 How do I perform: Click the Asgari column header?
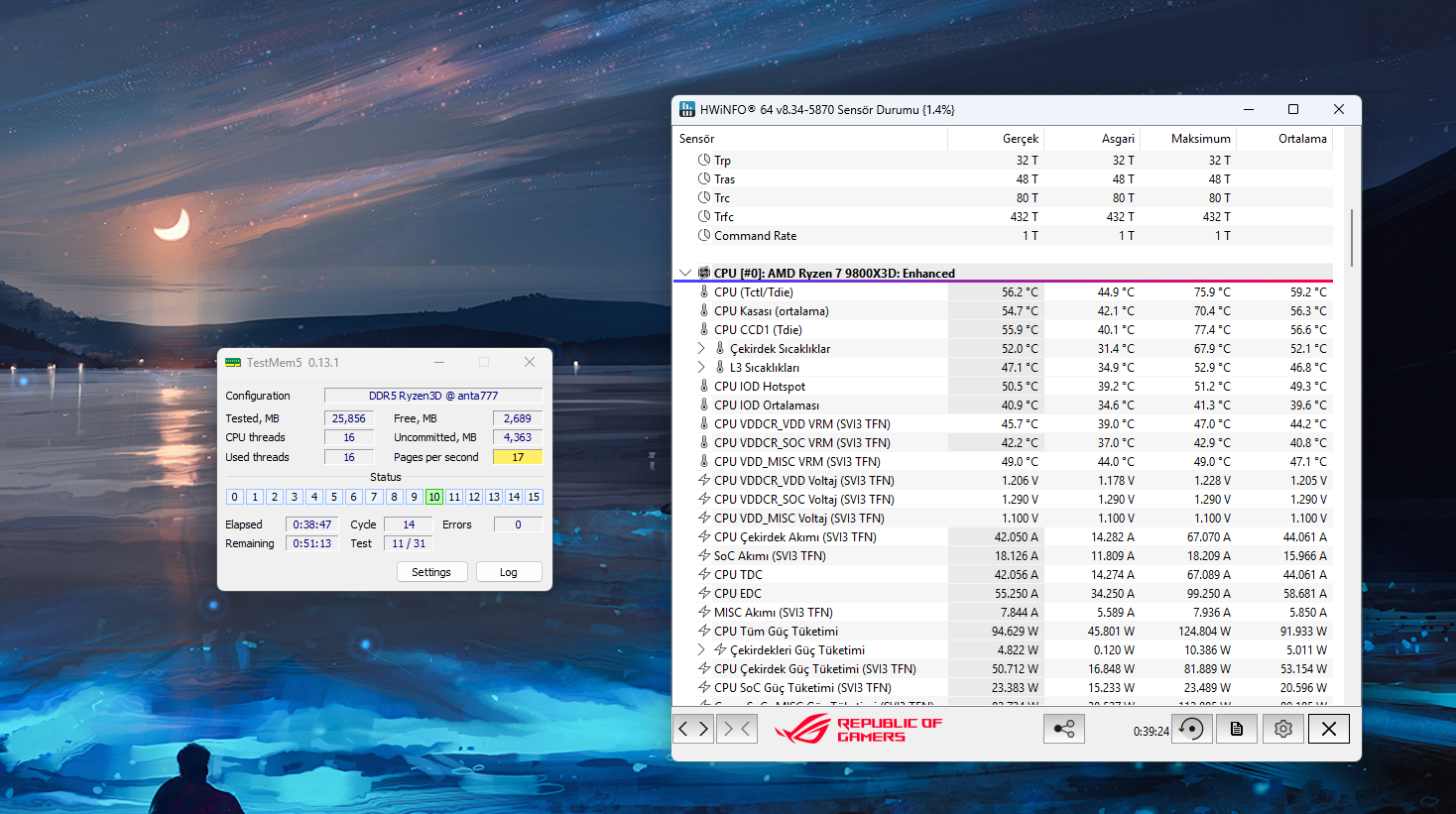point(1092,139)
